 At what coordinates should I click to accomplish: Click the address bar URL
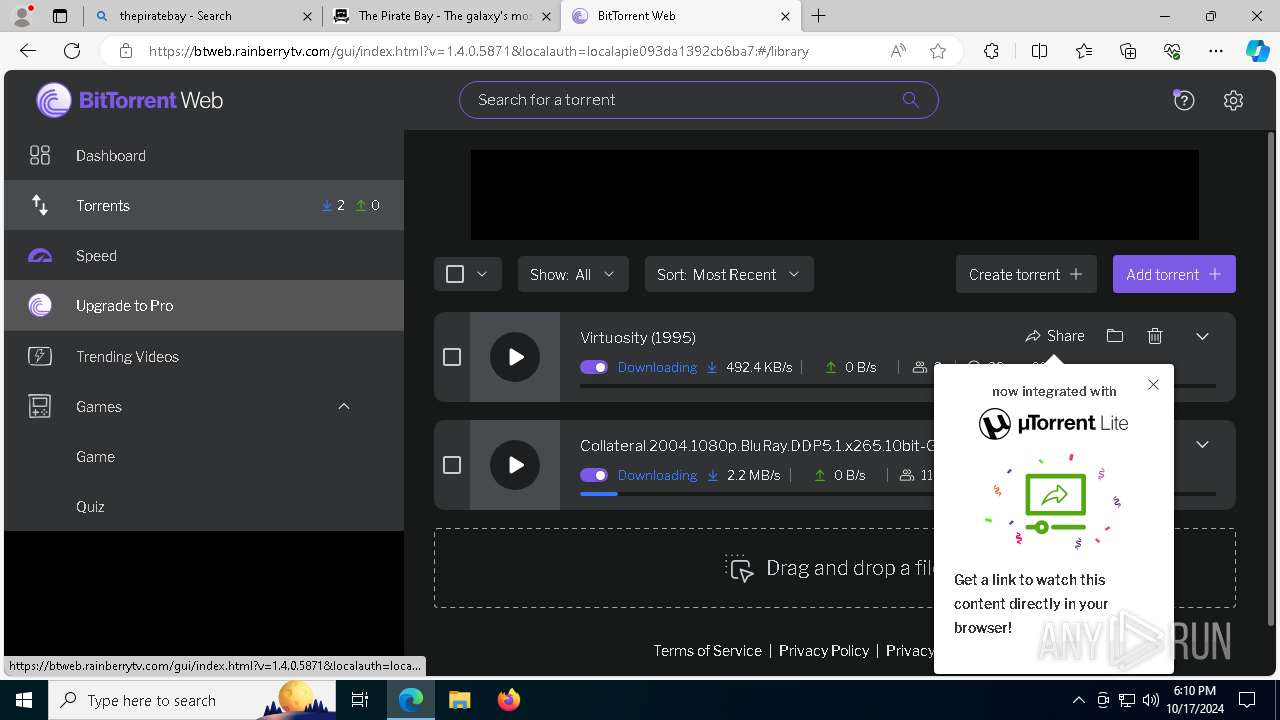479,51
